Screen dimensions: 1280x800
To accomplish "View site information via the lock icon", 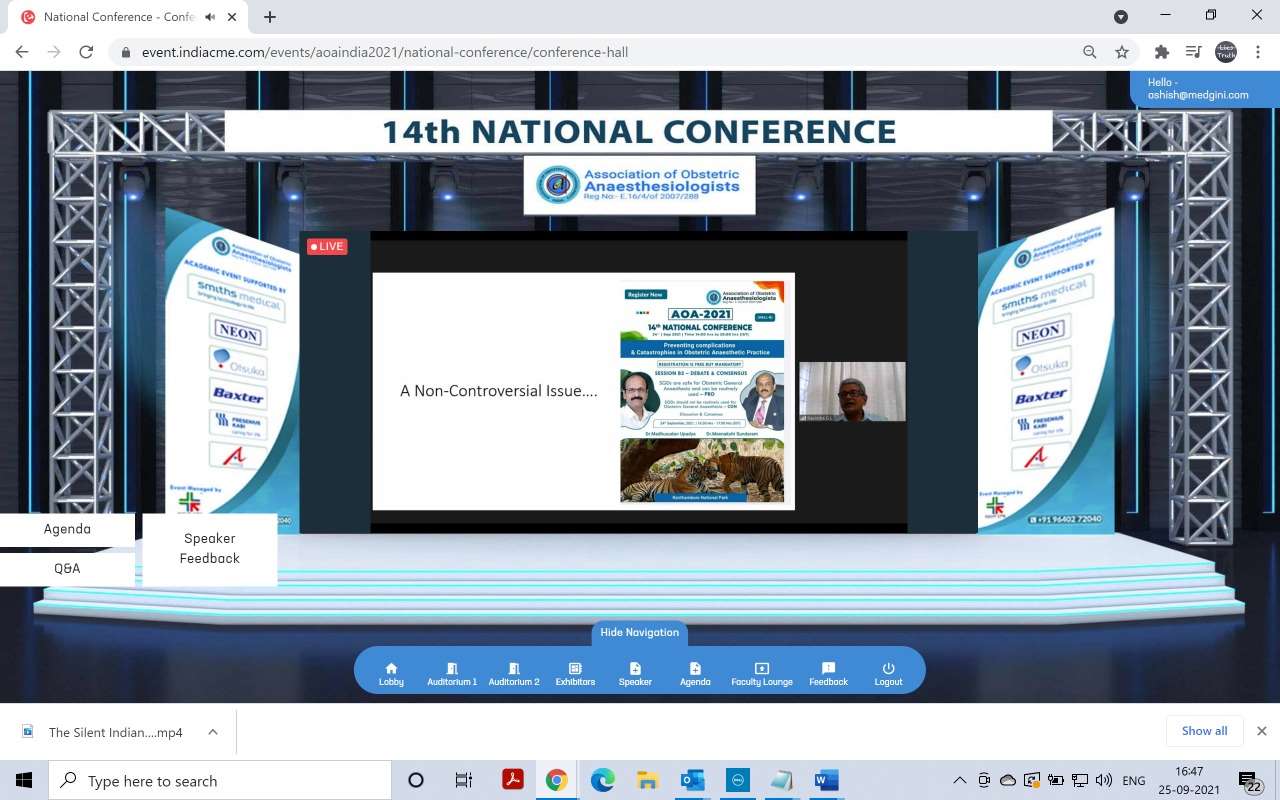I will (126, 52).
